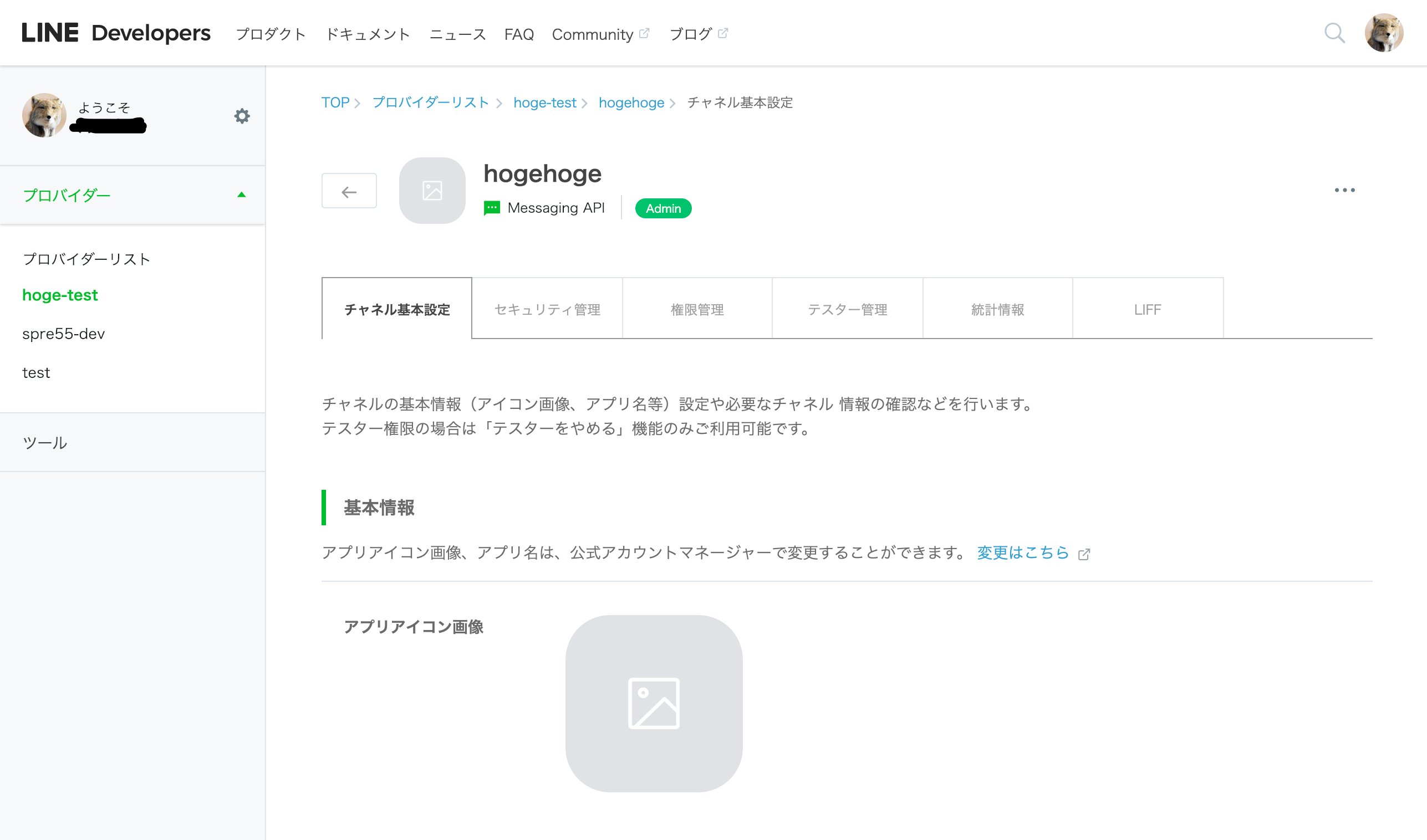Click the 変更はこちら link

[1023, 552]
